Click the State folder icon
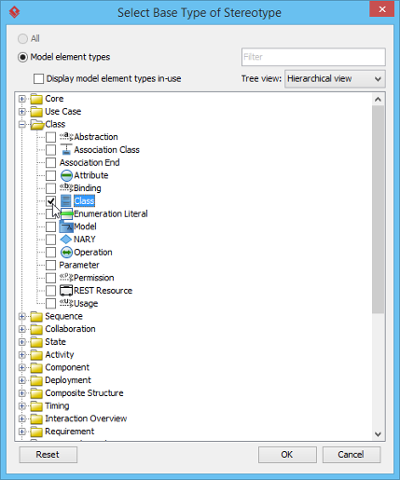400x480 pixels. click(36, 342)
